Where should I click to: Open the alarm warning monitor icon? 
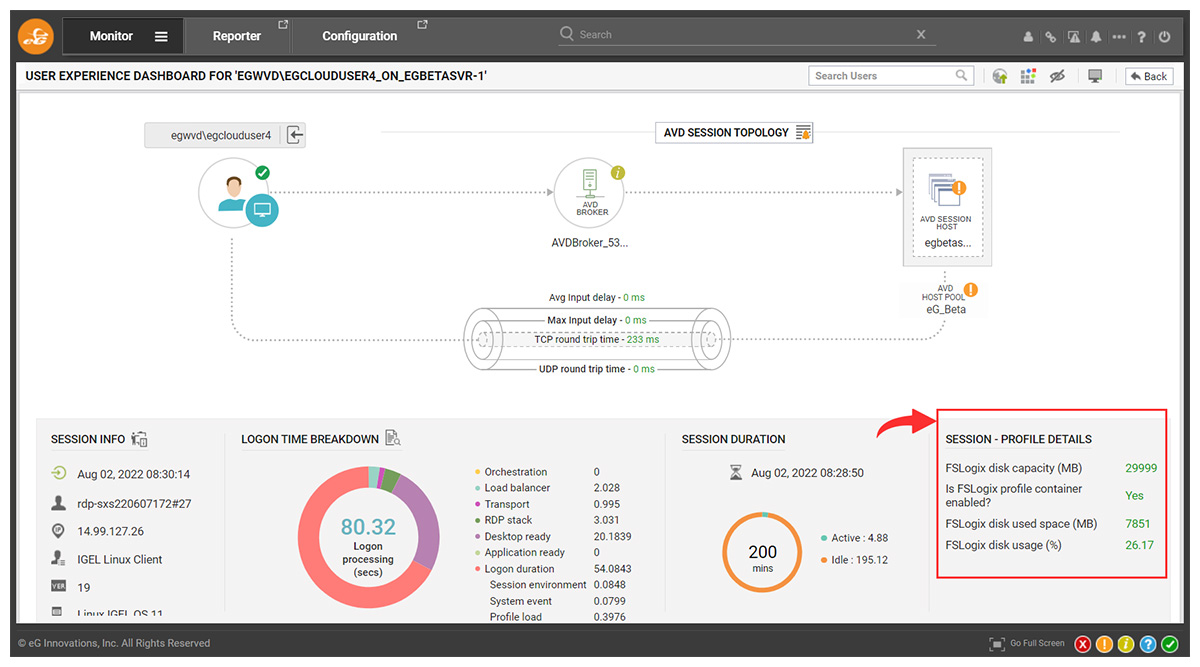point(1074,37)
